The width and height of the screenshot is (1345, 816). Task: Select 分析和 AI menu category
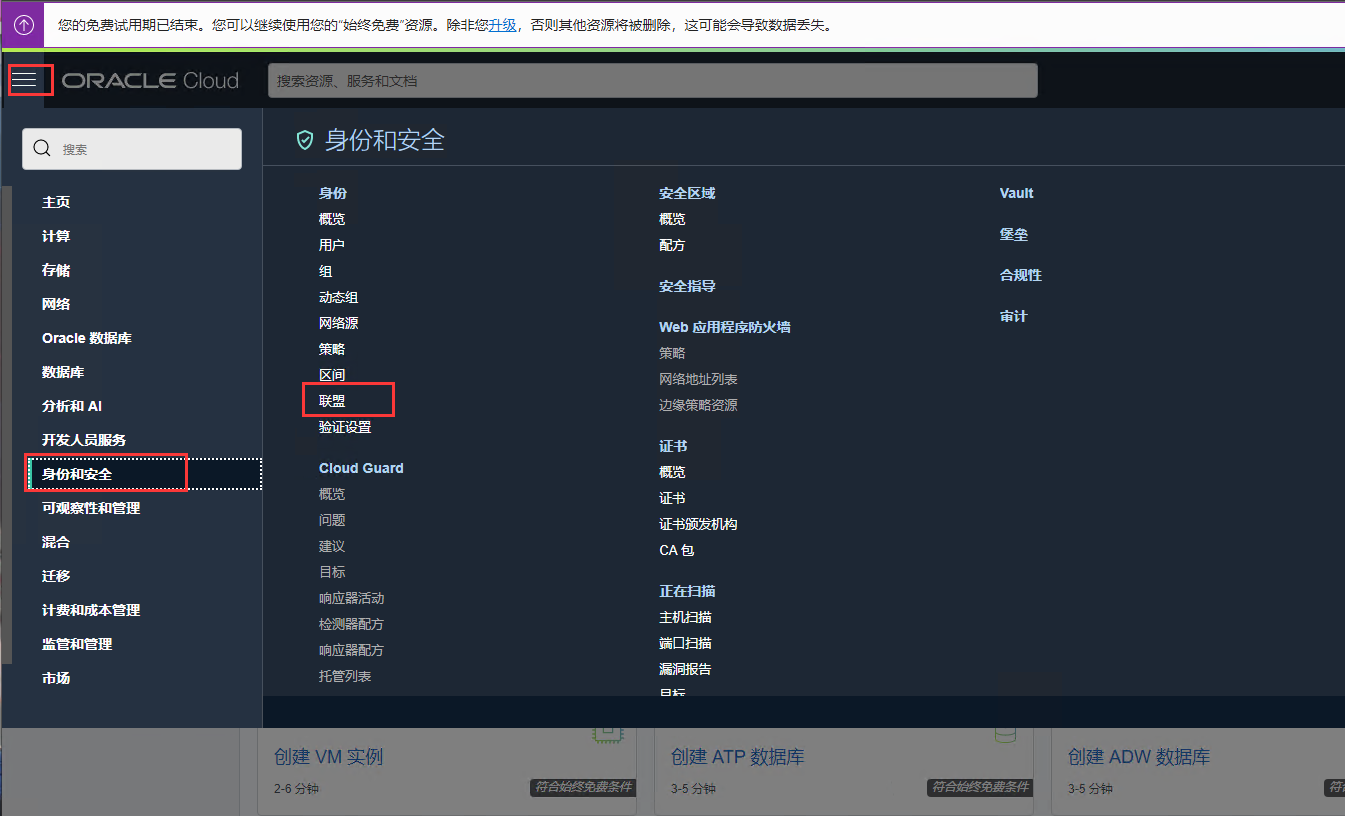pyautogui.click(x=72, y=406)
